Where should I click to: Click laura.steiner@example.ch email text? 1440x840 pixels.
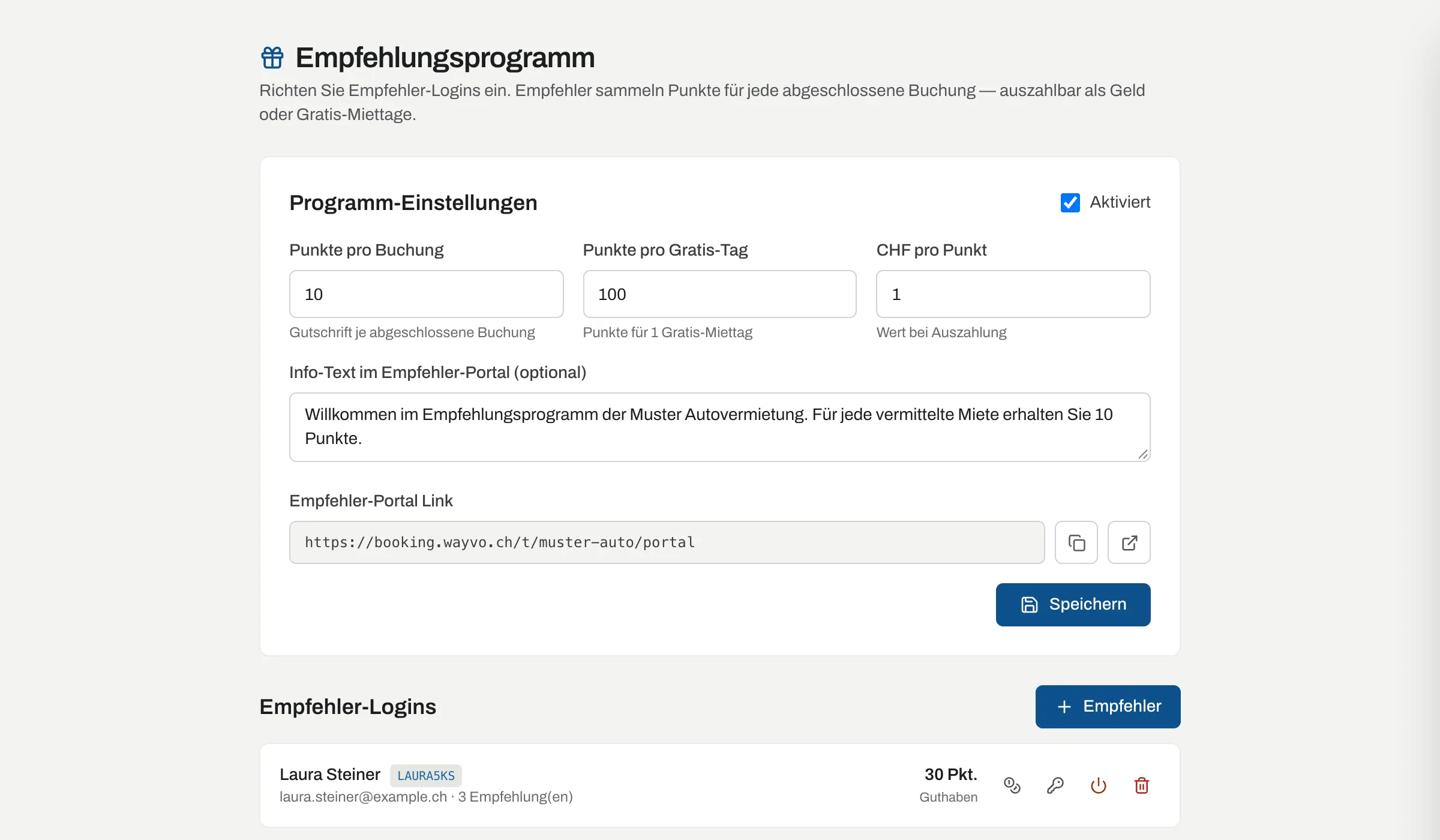coord(363,797)
